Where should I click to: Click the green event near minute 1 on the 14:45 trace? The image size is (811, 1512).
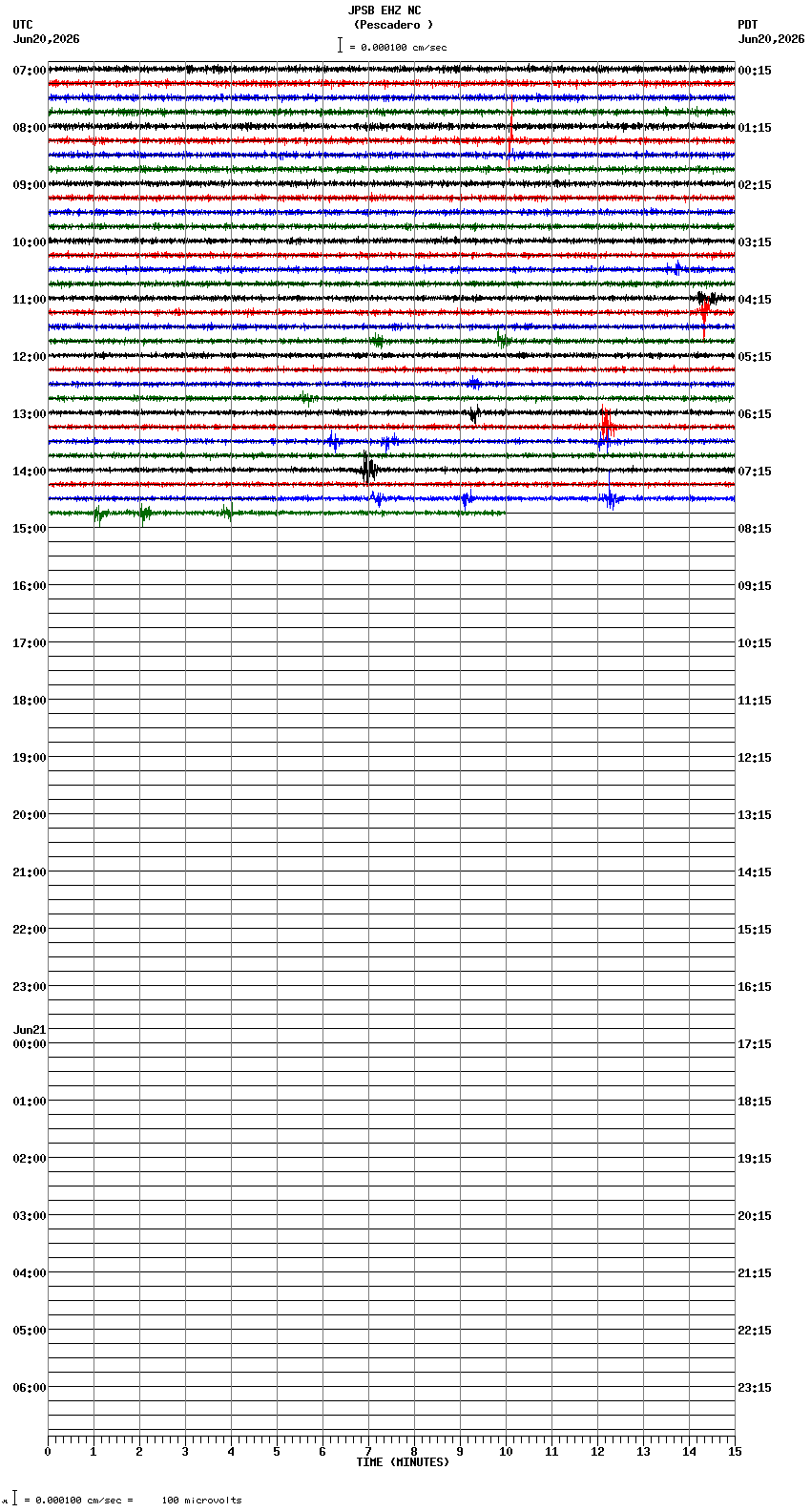click(98, 515)
